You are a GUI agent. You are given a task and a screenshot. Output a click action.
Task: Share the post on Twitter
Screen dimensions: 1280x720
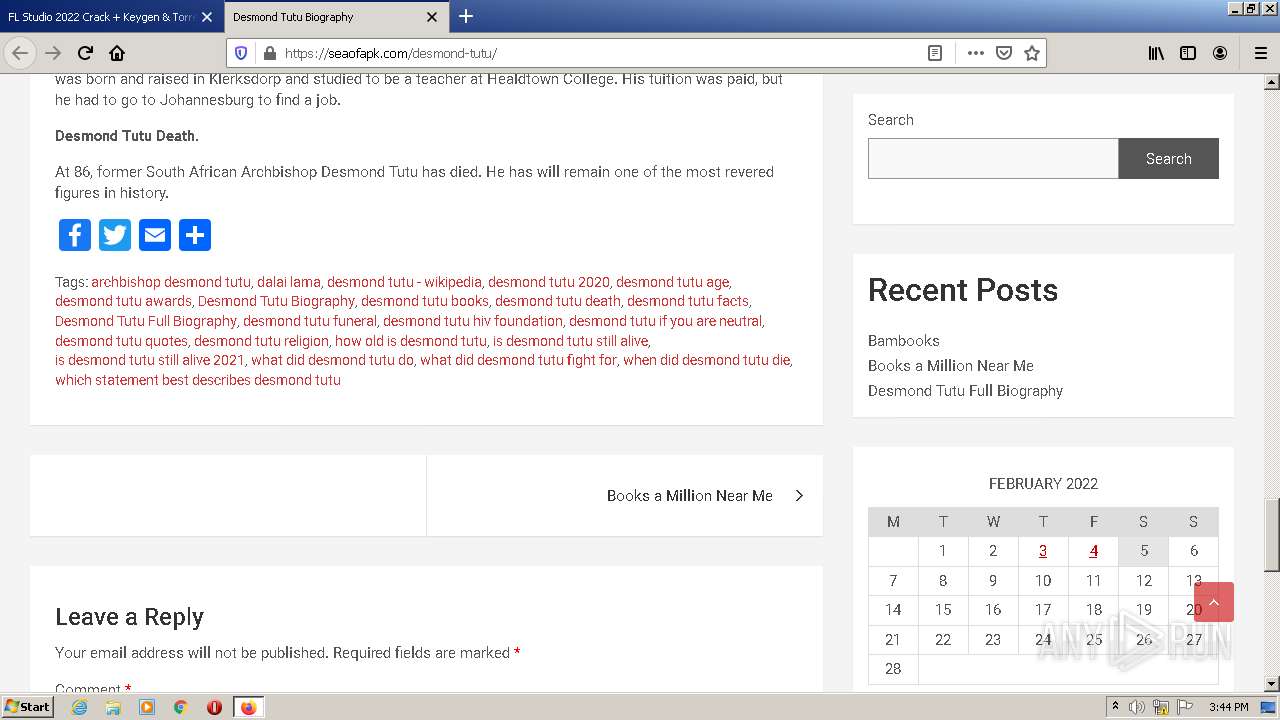(x=115, y=235)
